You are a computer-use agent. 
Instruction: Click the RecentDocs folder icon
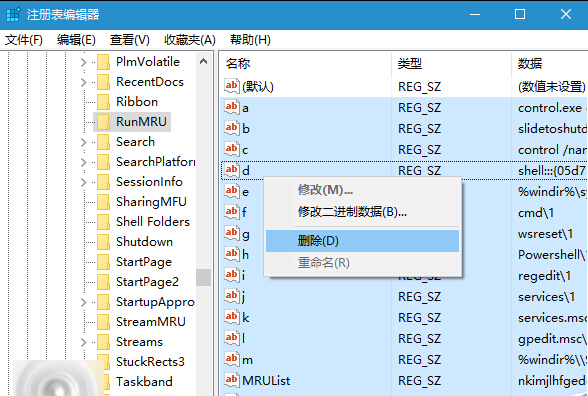pos(103,82)
